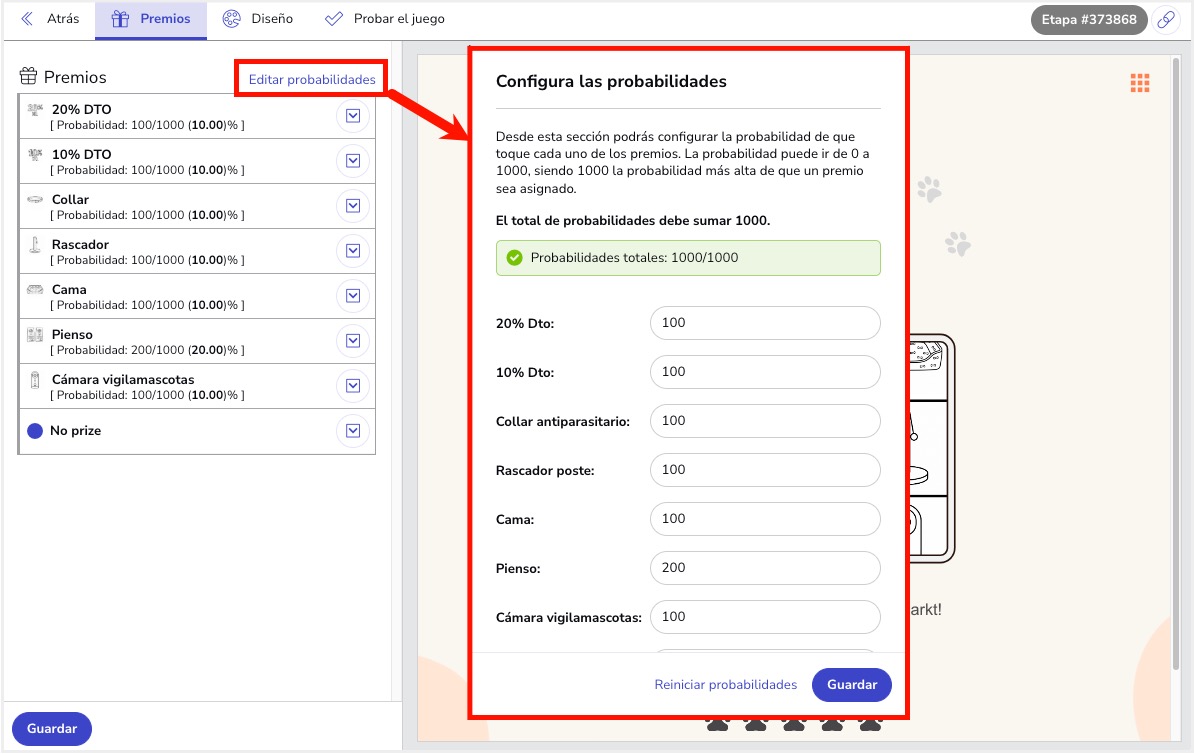Image resolution: width=1194 pixels, height=754 pixels.
Task: Click the blue No prize circle
Action: pos(35,431)
